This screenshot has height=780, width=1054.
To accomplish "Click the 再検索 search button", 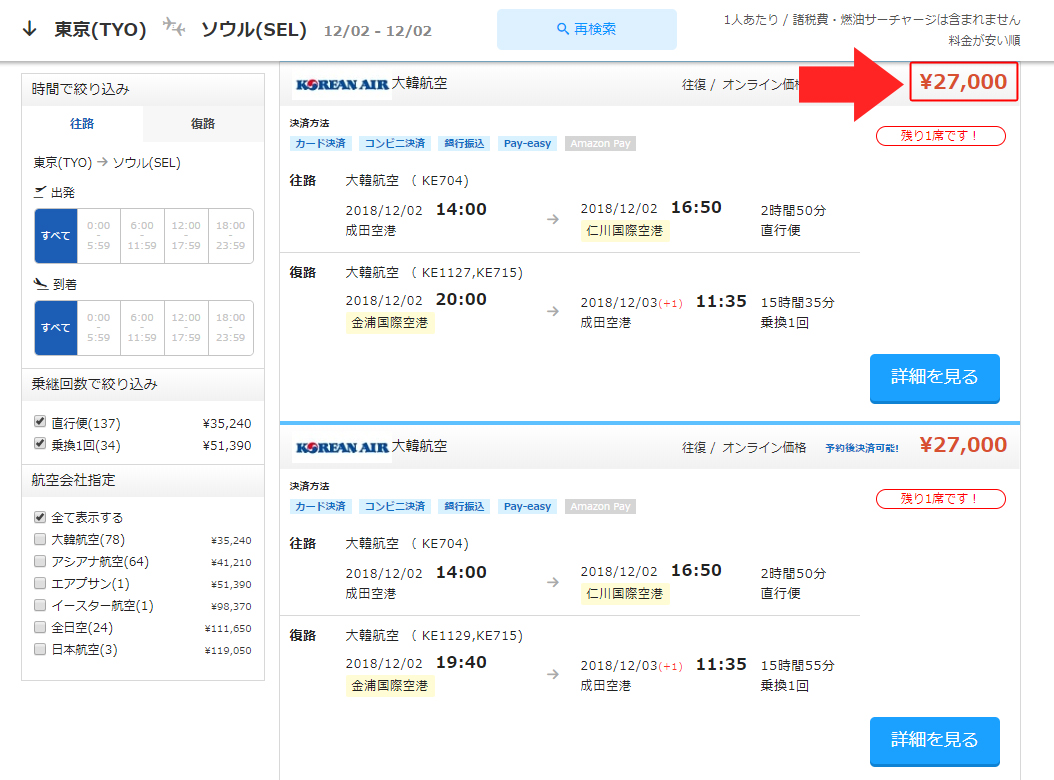I will pos(587,29).
